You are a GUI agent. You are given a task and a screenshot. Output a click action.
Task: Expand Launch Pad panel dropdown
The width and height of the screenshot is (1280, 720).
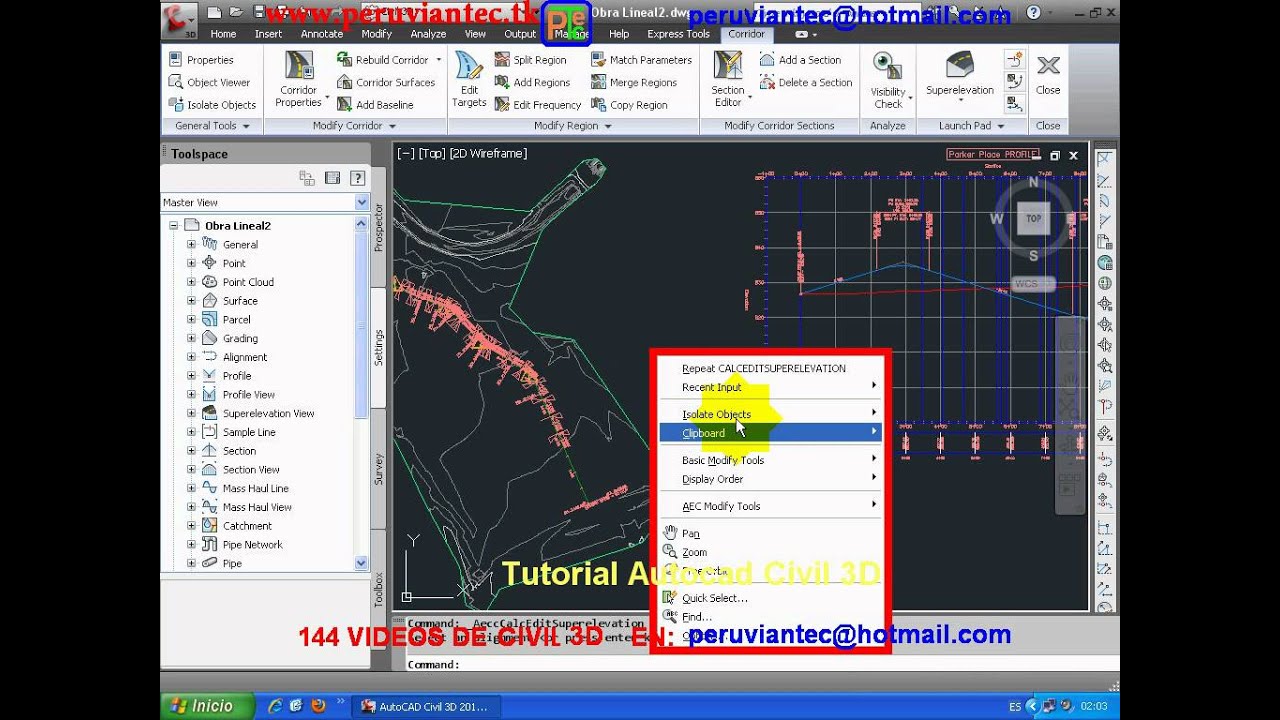pyautogui.click(x=1000, y=126)
